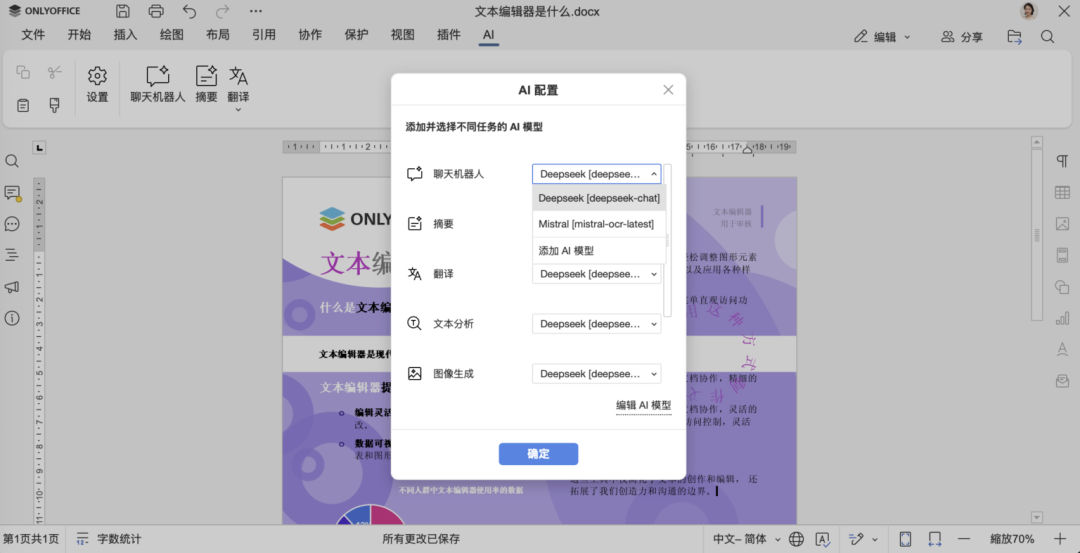1080x553 pixels.
Task: Open the chat panel in left sidebar
Action: 12,224
